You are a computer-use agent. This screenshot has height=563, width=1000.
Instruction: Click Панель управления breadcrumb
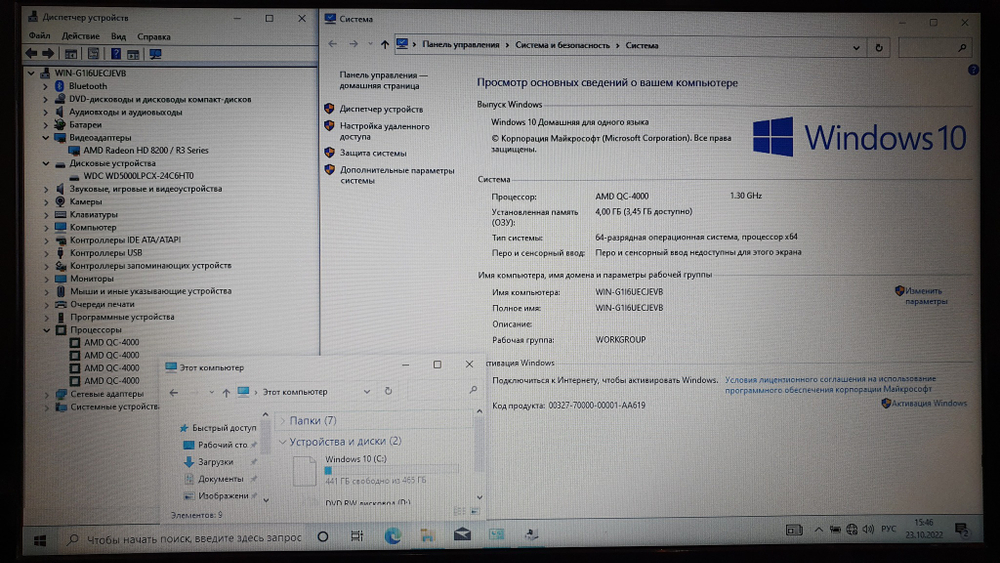pos(460,45)
